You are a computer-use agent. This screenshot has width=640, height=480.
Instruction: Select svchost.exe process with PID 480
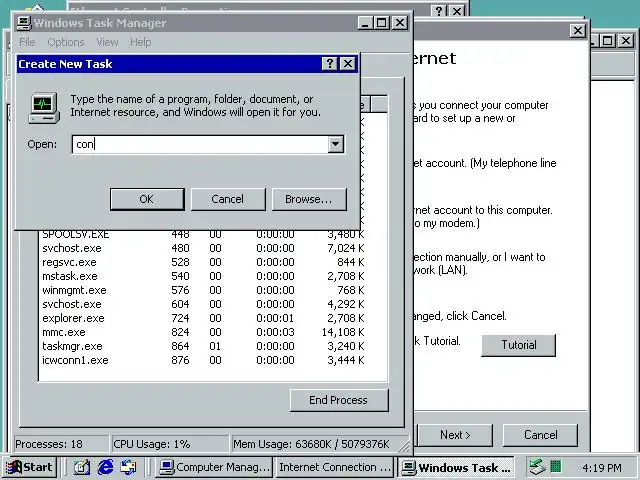tap(203, 248)
